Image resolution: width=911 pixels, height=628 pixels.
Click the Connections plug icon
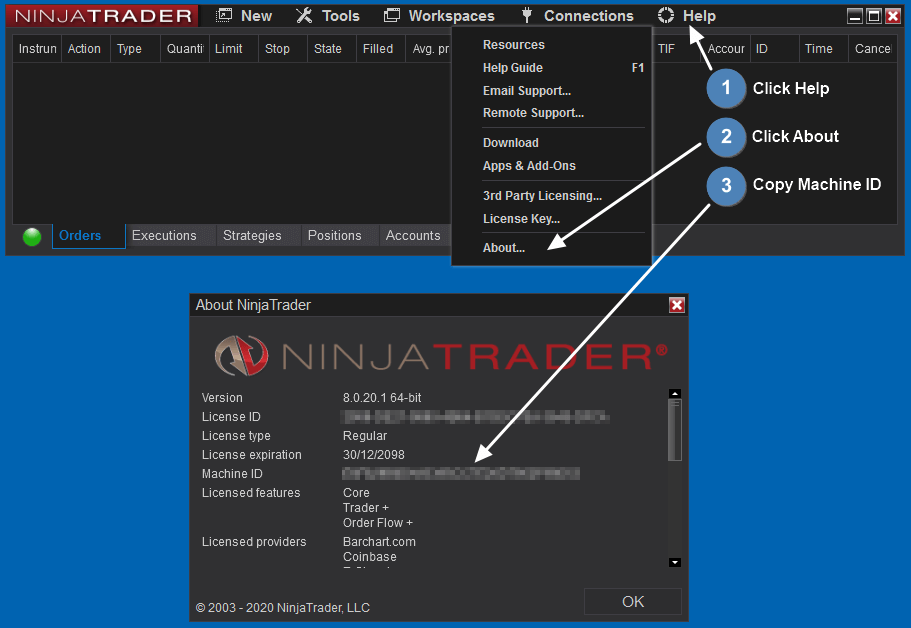(527, 16)
